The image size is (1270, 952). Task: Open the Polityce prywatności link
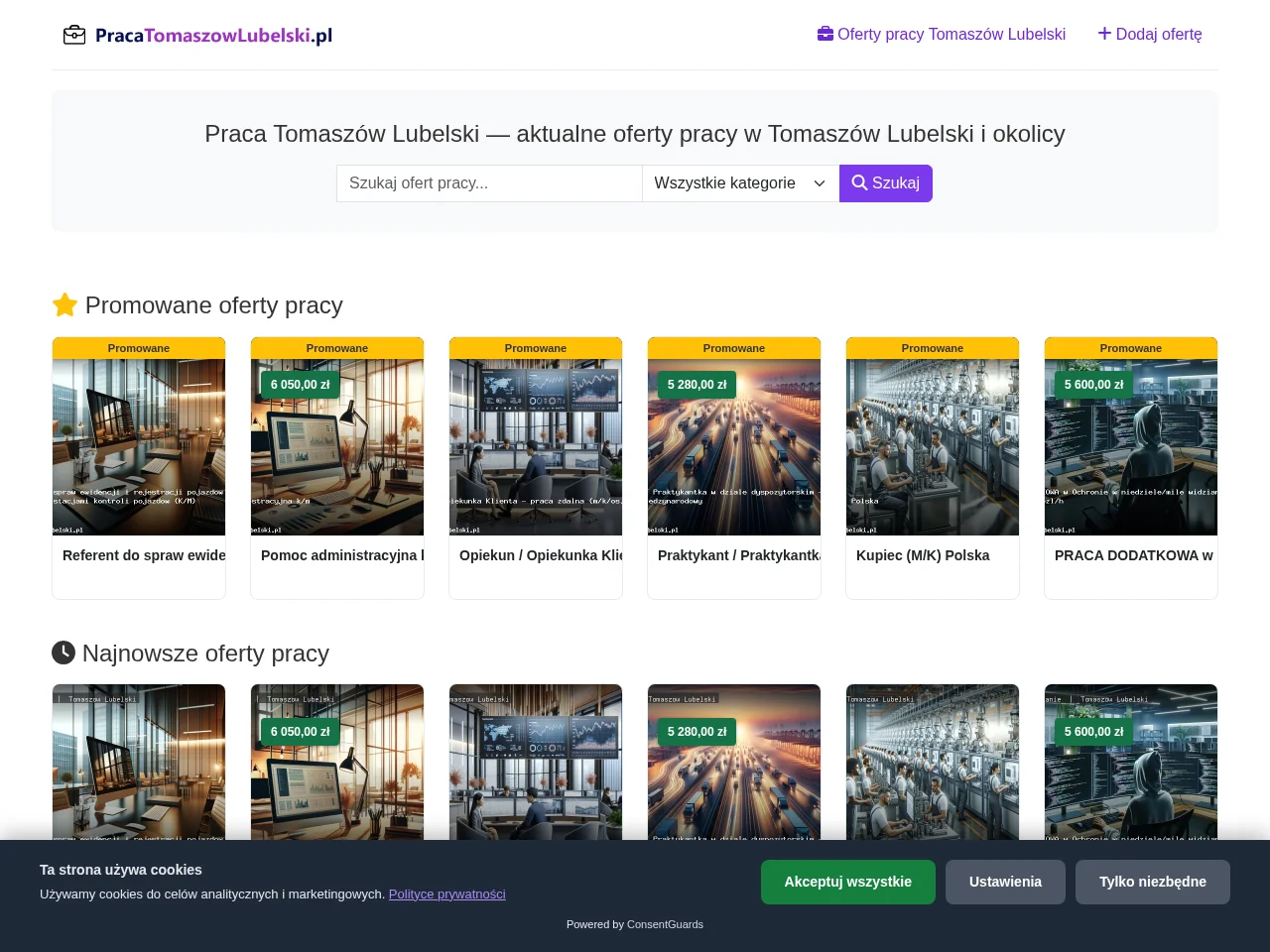(x=446, y=894)
